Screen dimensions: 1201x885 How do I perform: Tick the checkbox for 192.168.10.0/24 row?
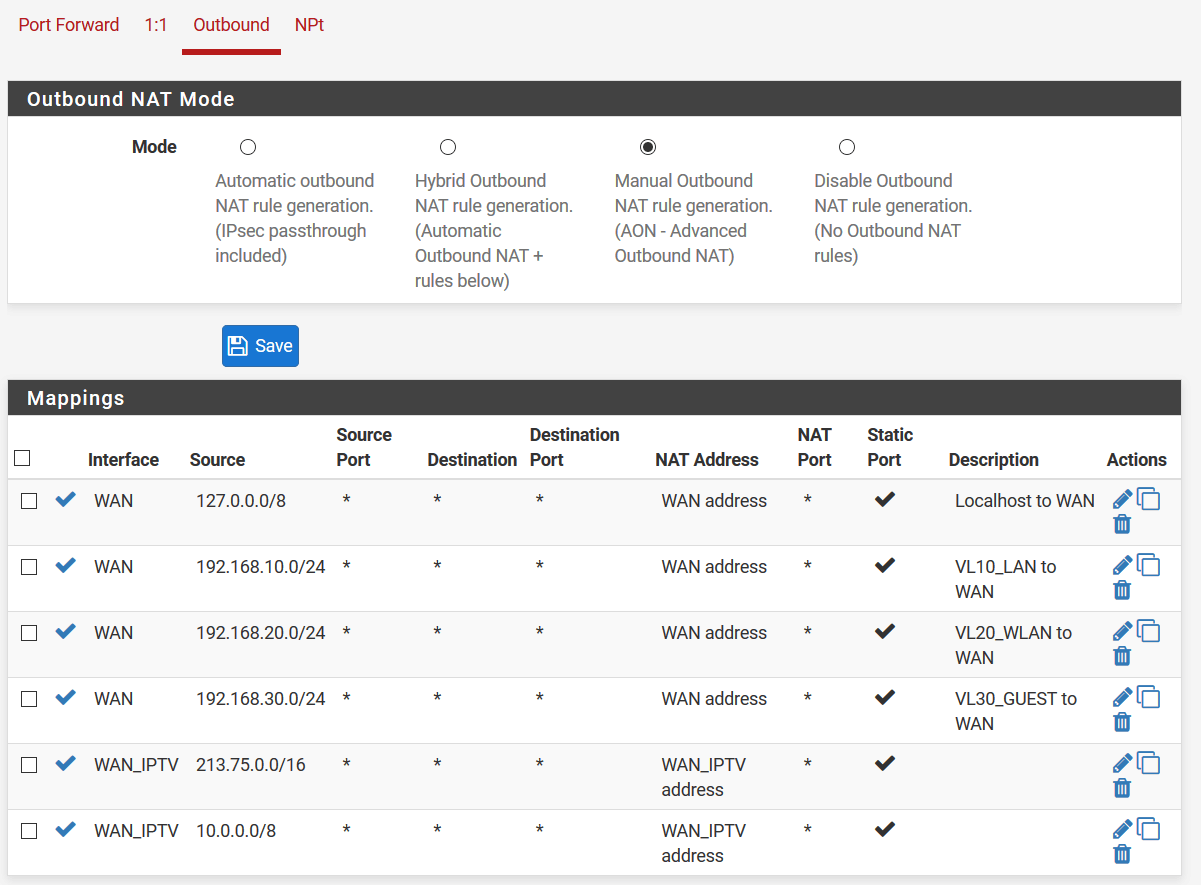tap(29, 567)
